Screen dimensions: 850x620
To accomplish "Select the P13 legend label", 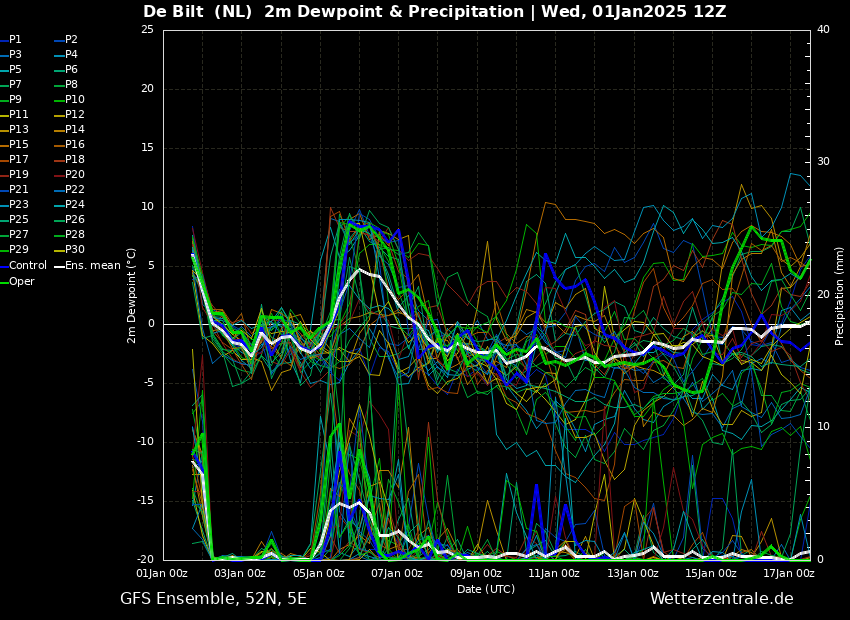I will (x=18, y=130).
